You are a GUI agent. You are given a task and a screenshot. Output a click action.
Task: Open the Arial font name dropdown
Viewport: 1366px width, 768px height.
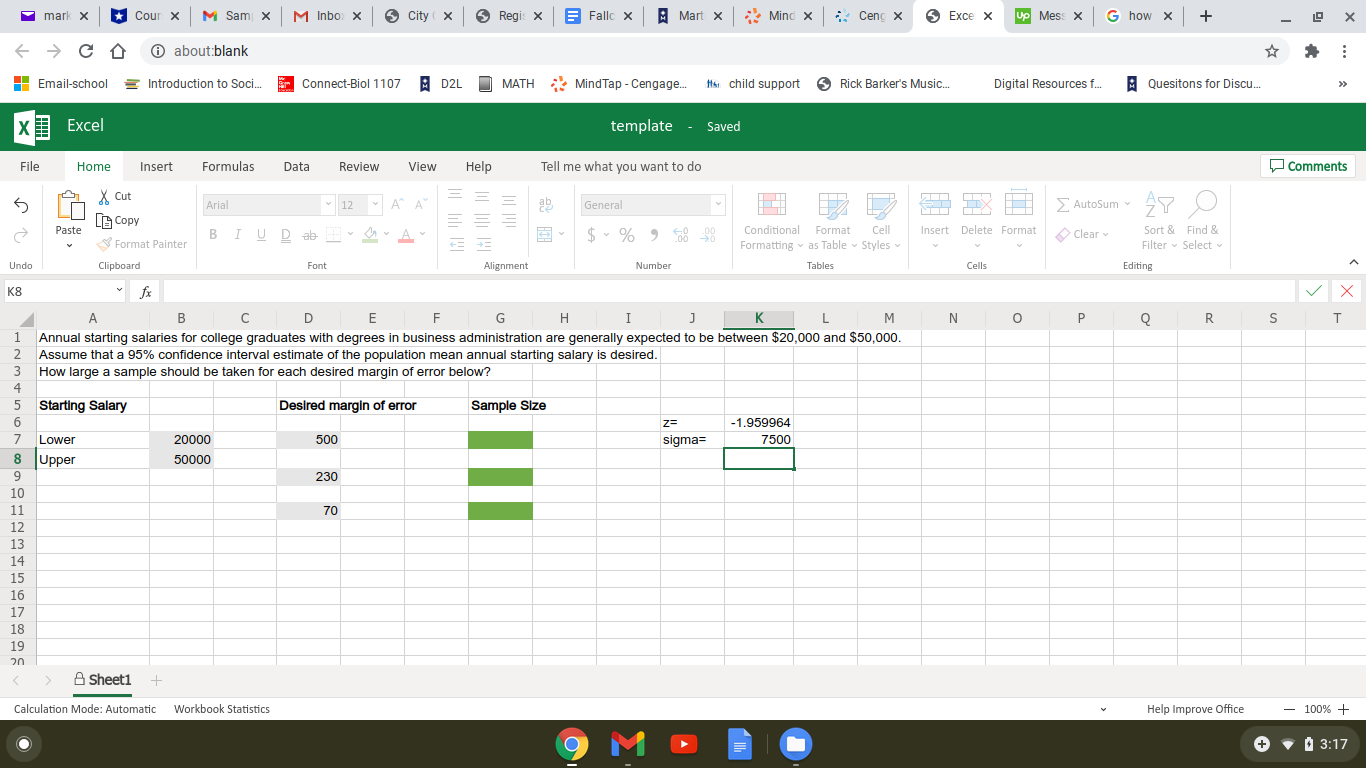(327, 205)
